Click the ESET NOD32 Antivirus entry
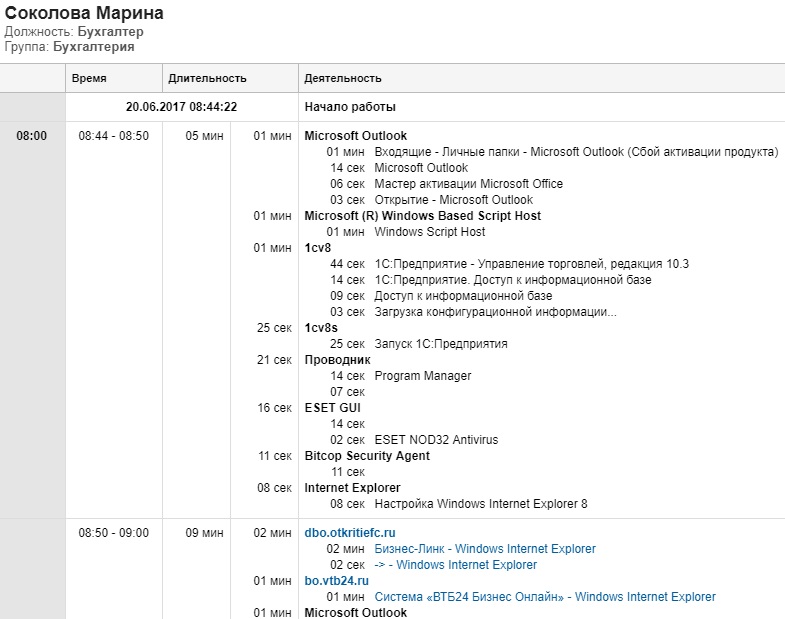Viewport: 785px width, 619px height. [436, 440]
